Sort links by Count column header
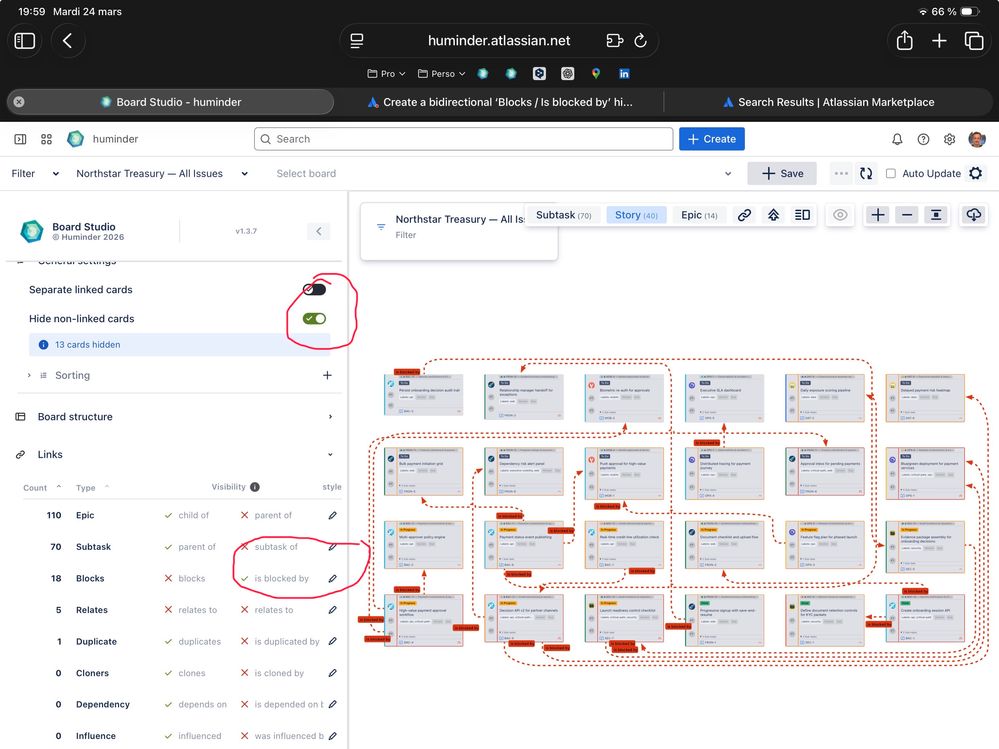The image size is (999, 749). point(42,487)
